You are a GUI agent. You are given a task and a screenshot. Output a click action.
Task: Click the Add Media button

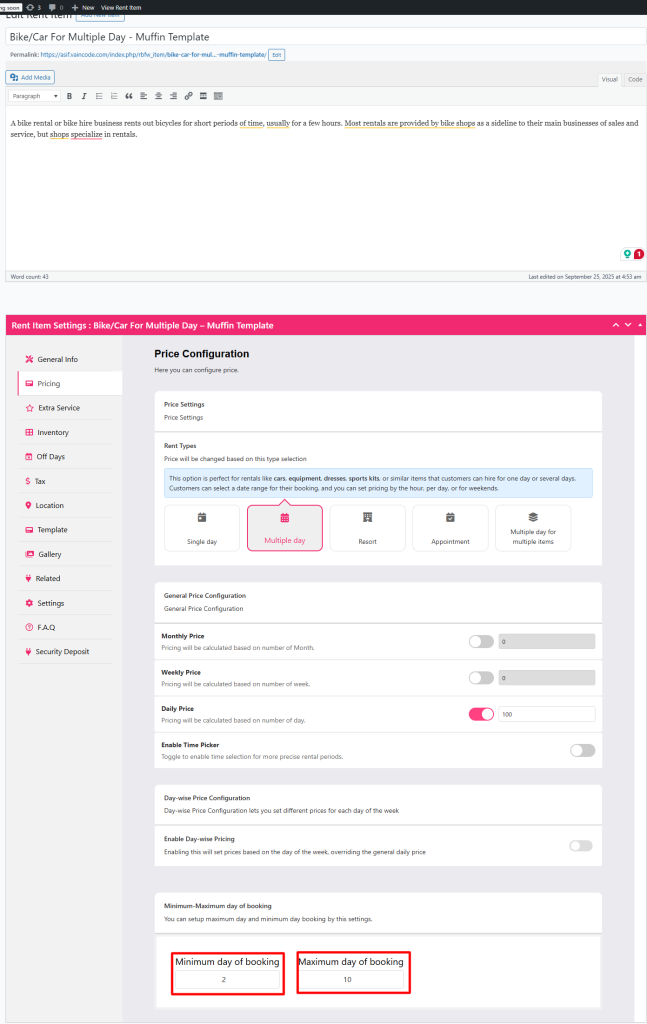tap(31, 77)
